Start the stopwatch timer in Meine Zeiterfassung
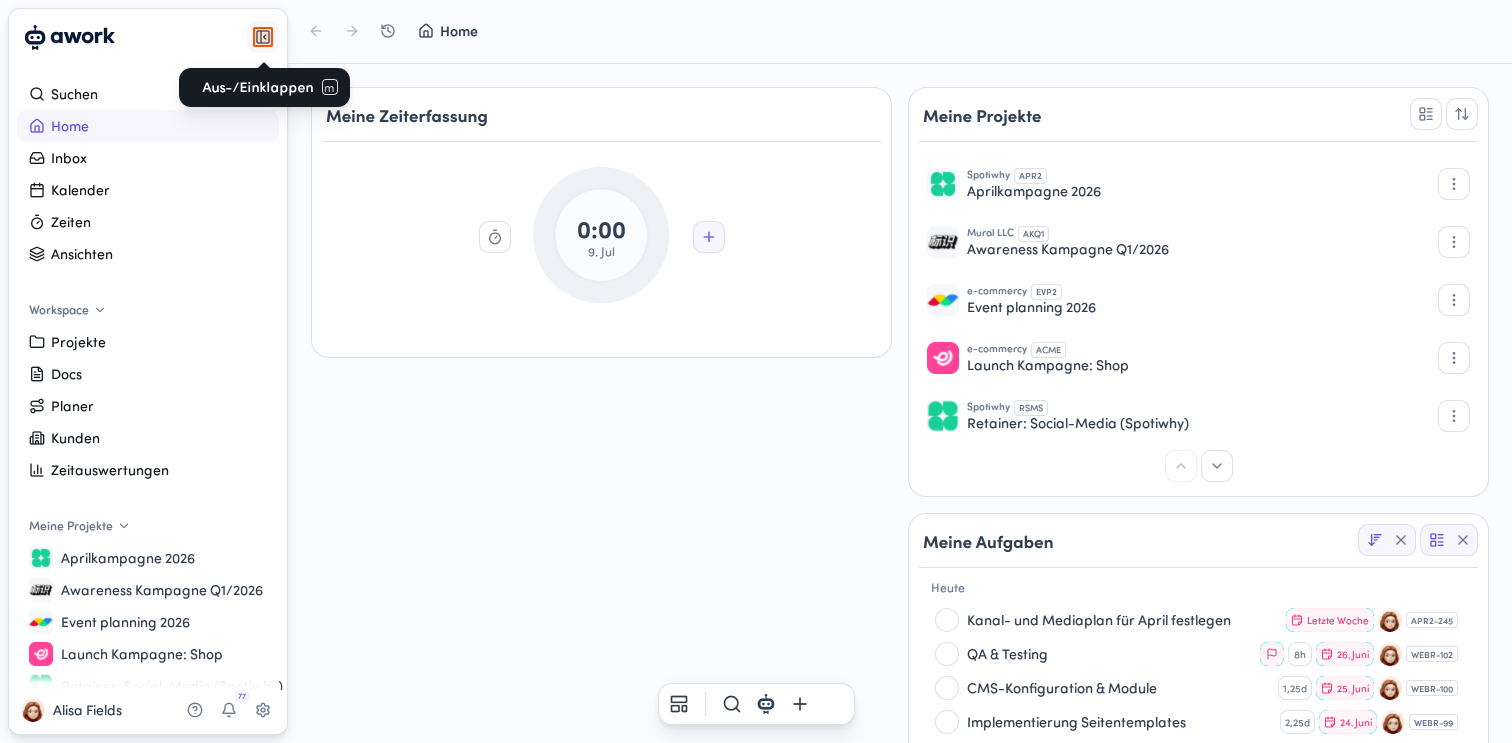The width and height of the screenshot is (1512, 743). click(x=495, y=237)
